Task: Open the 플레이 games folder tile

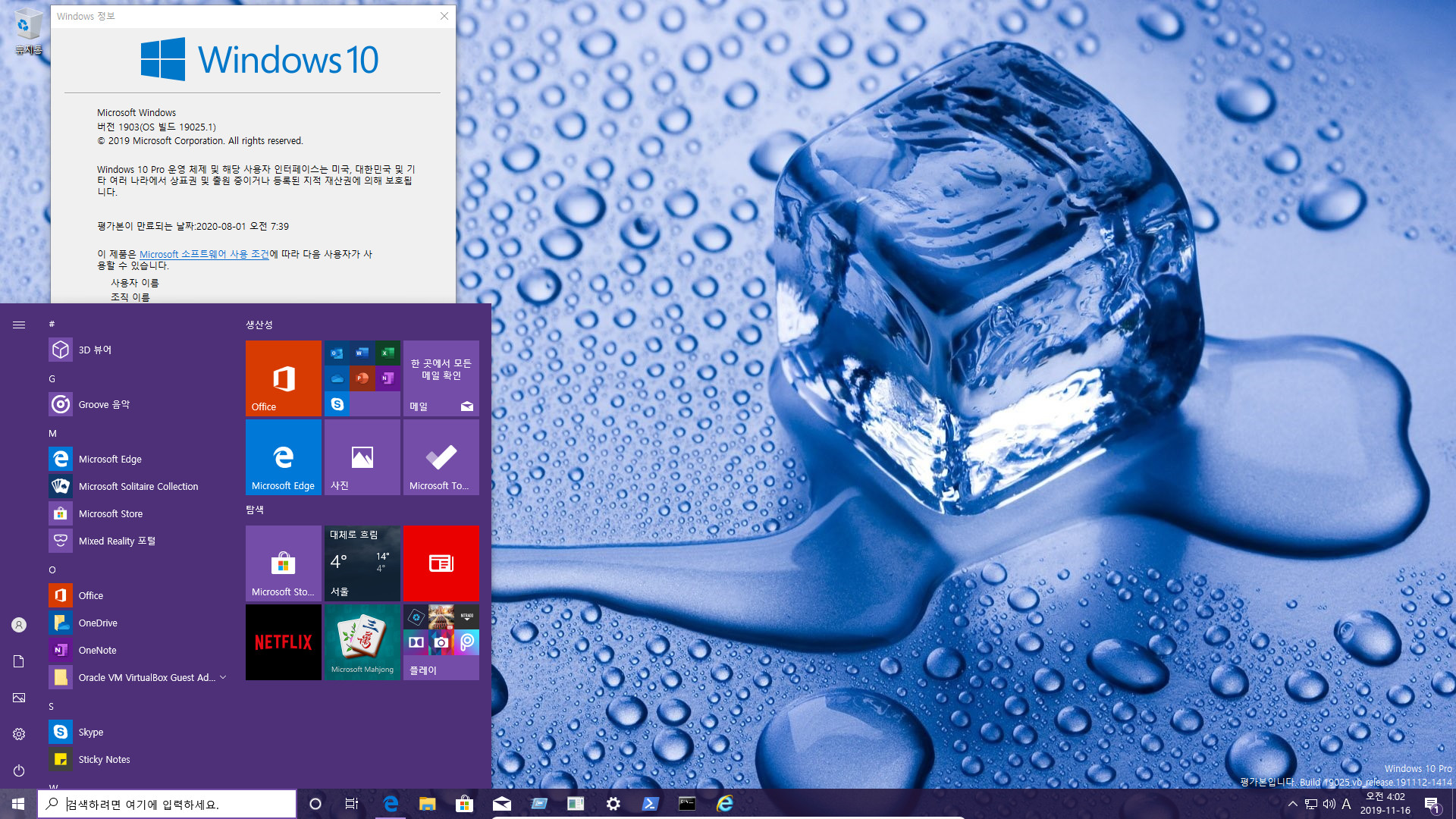Action: [x=441, y=642]
